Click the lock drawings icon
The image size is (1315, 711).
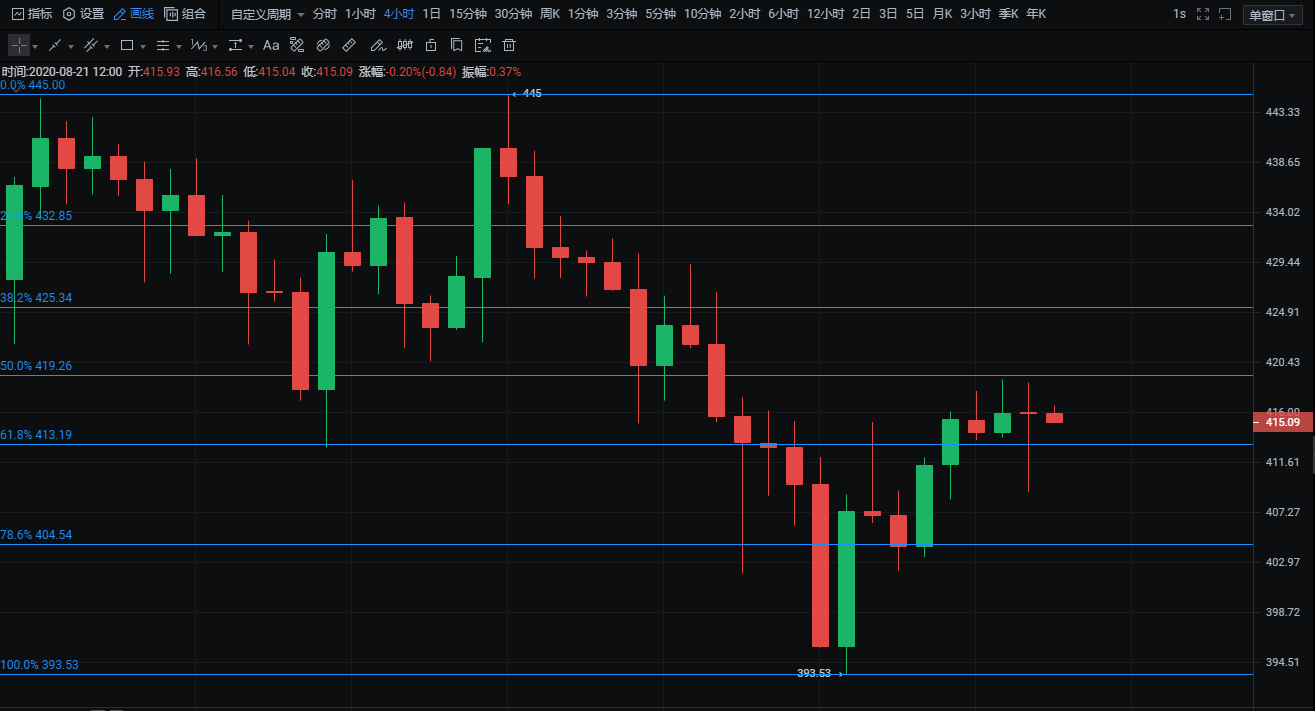click(x=431, y=46)
